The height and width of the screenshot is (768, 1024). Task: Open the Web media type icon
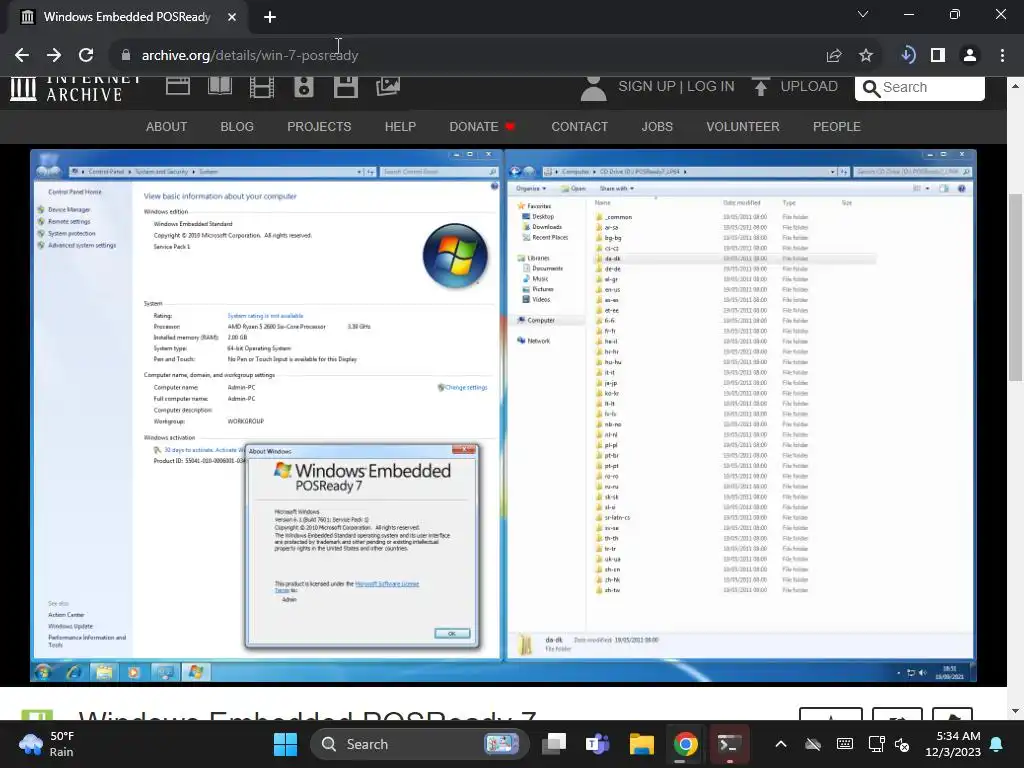coord(178,86)
